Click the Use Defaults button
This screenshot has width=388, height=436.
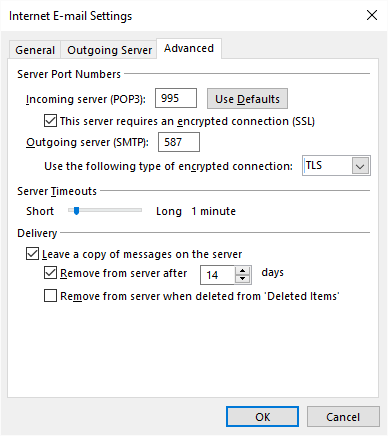coord(247,99)
